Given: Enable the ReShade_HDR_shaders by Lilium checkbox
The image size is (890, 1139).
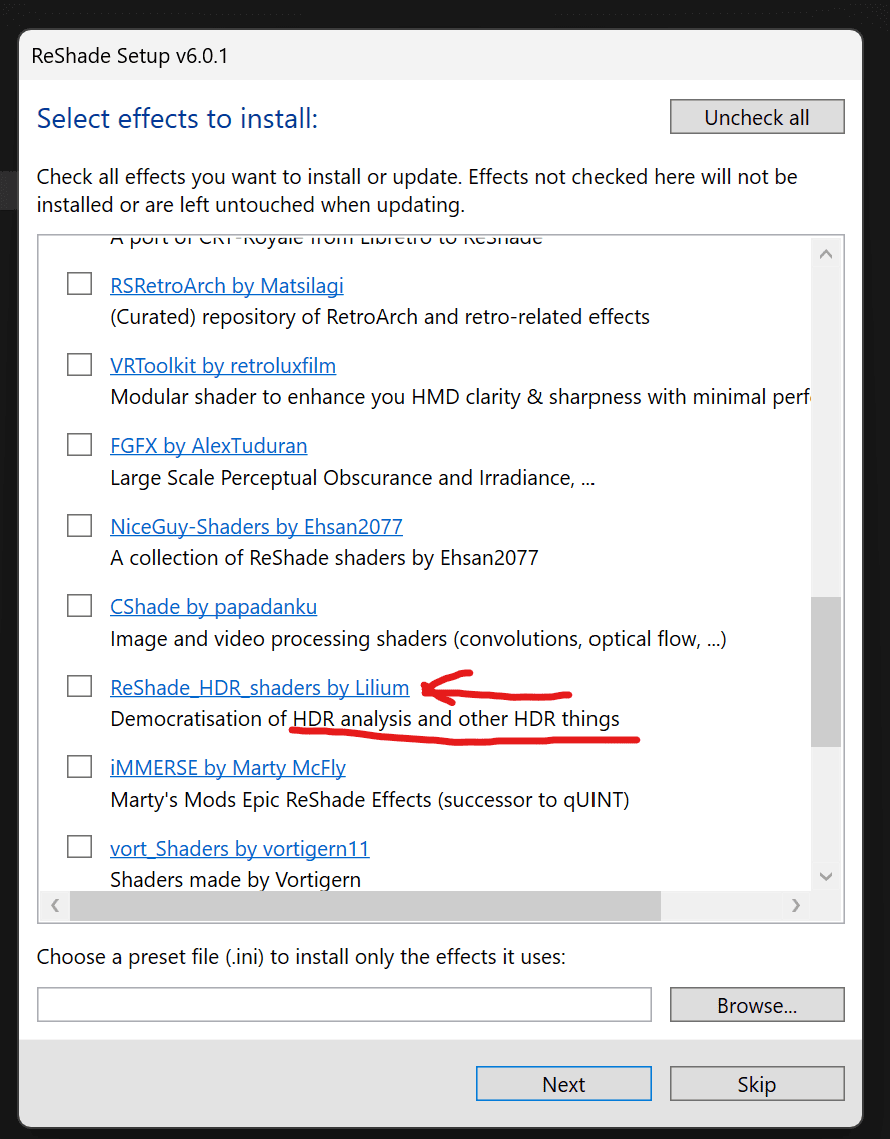Looking at the screenshot, I should [79, 686].
